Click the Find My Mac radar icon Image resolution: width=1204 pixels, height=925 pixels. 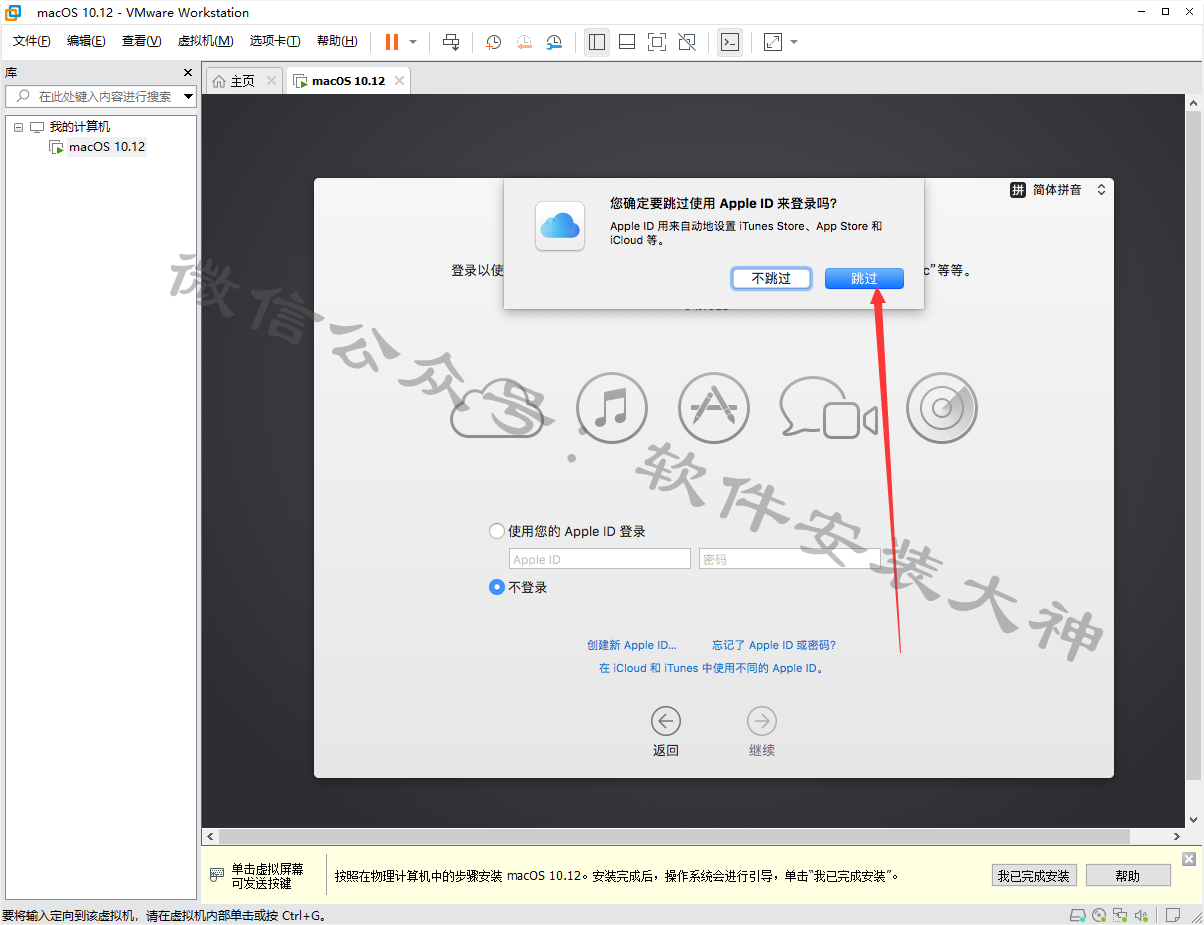(942, 408)
